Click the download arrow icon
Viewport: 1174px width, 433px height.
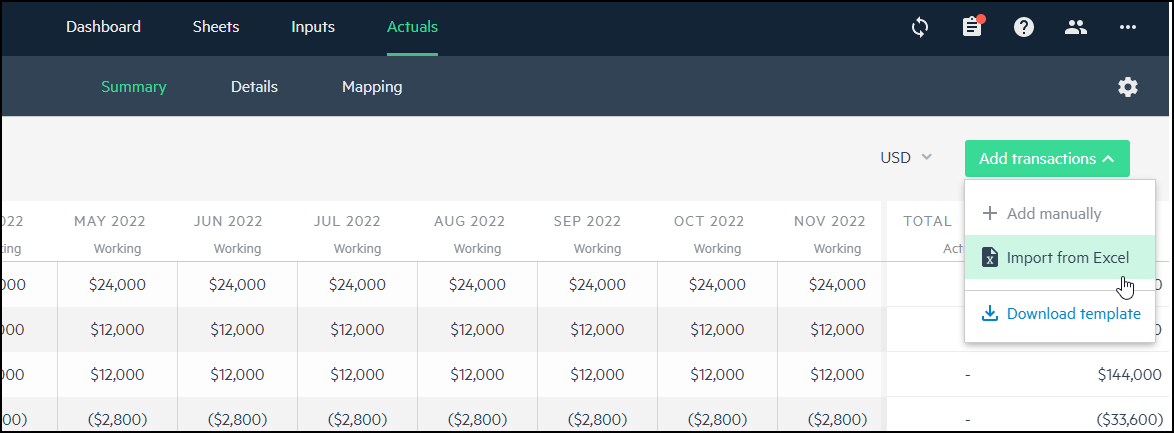[990, 313]
